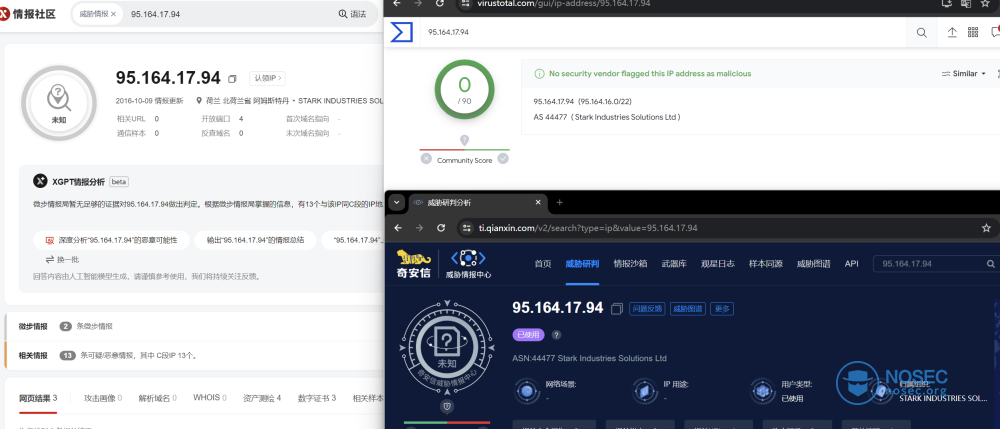Click the shield marker under the Qianxin verdict badge
Viewport: 1000px width, 429px height.
tap(447, 405)
